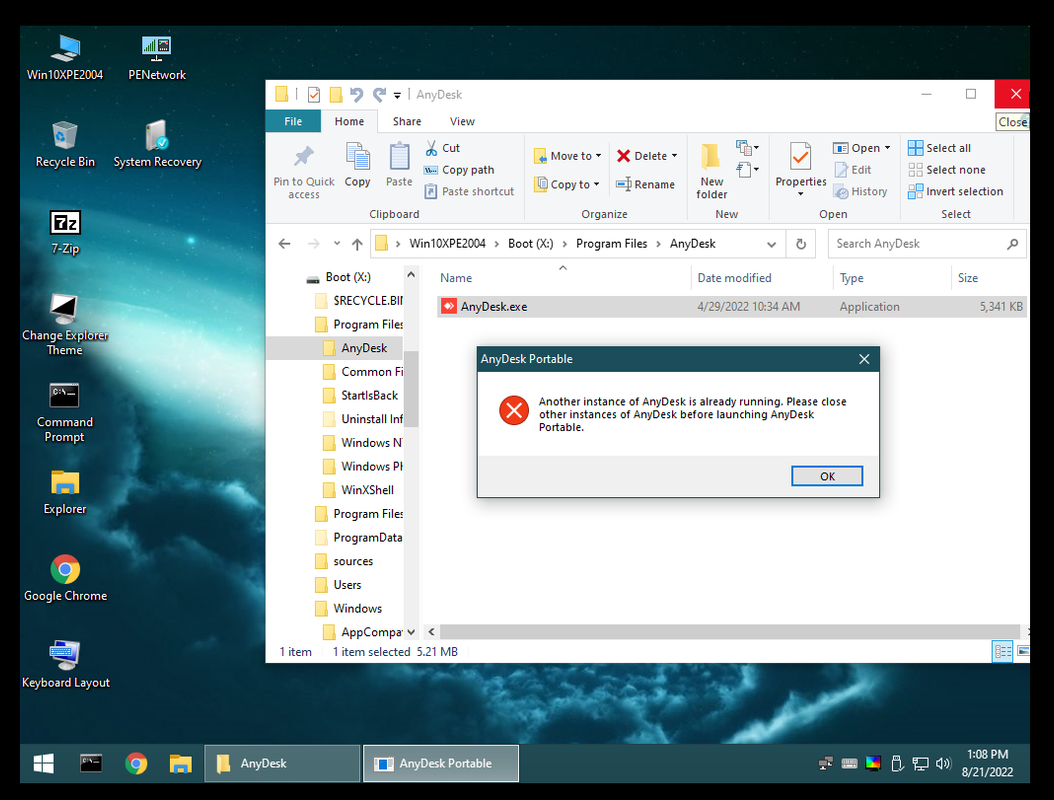The image size is (1054, 800).
Task: Launch Command Prompt desktop shortcut
Action: coord(65,412)
